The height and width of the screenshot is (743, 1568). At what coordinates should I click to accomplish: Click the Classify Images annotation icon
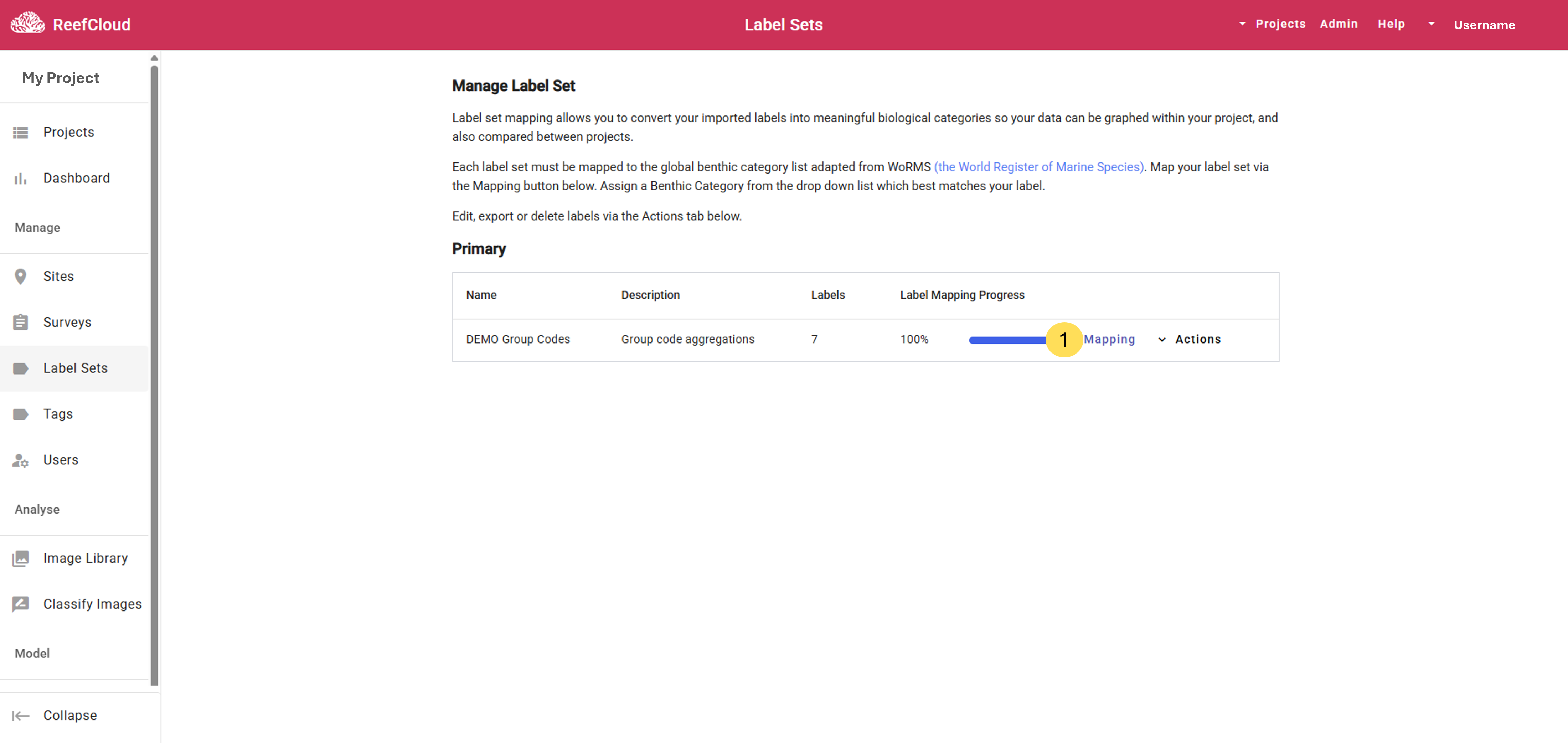point(21,604)
